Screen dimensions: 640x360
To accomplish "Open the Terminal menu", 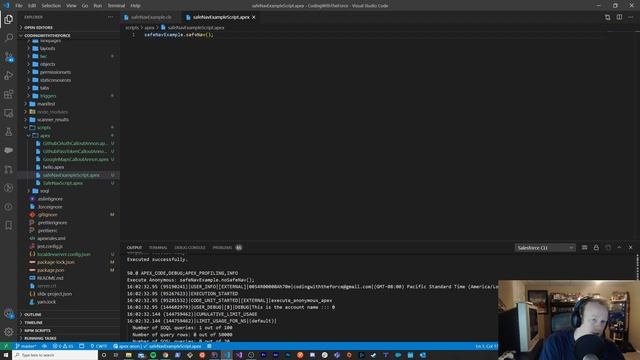I will coord(116,6).
